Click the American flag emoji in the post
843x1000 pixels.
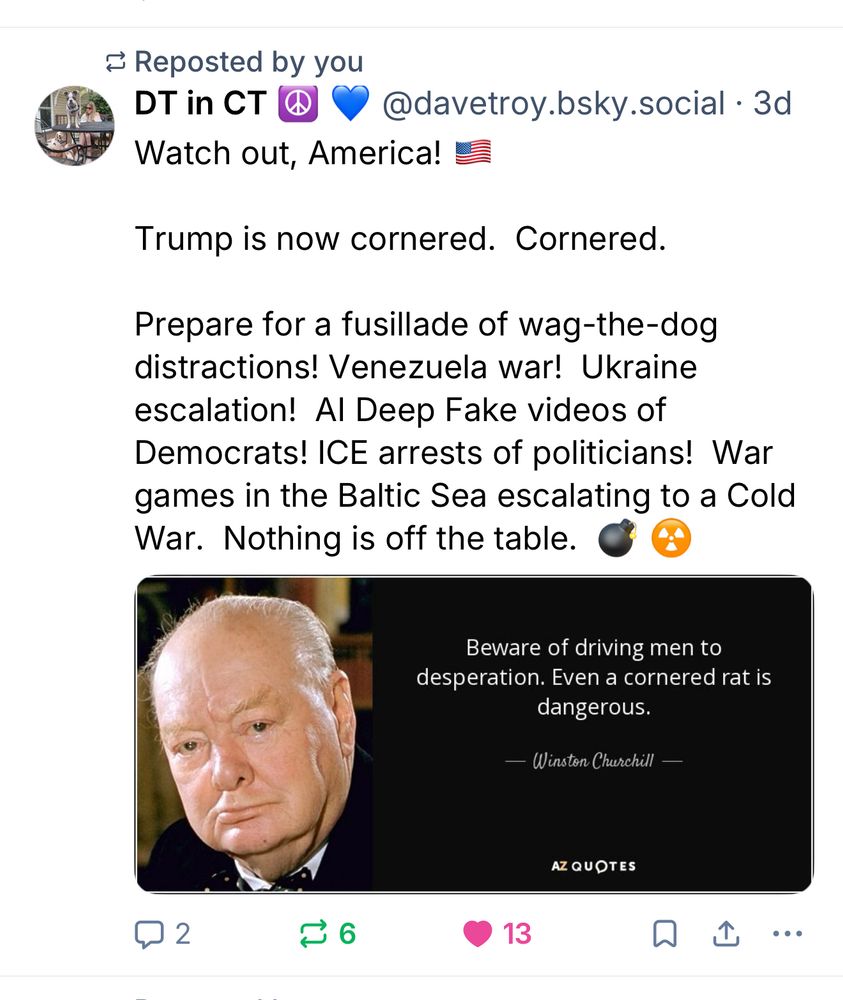coord(473,153)
